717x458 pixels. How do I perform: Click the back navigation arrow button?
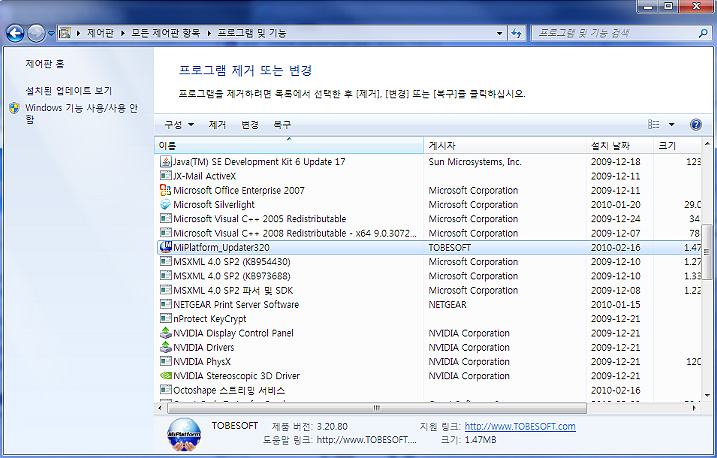15,33
